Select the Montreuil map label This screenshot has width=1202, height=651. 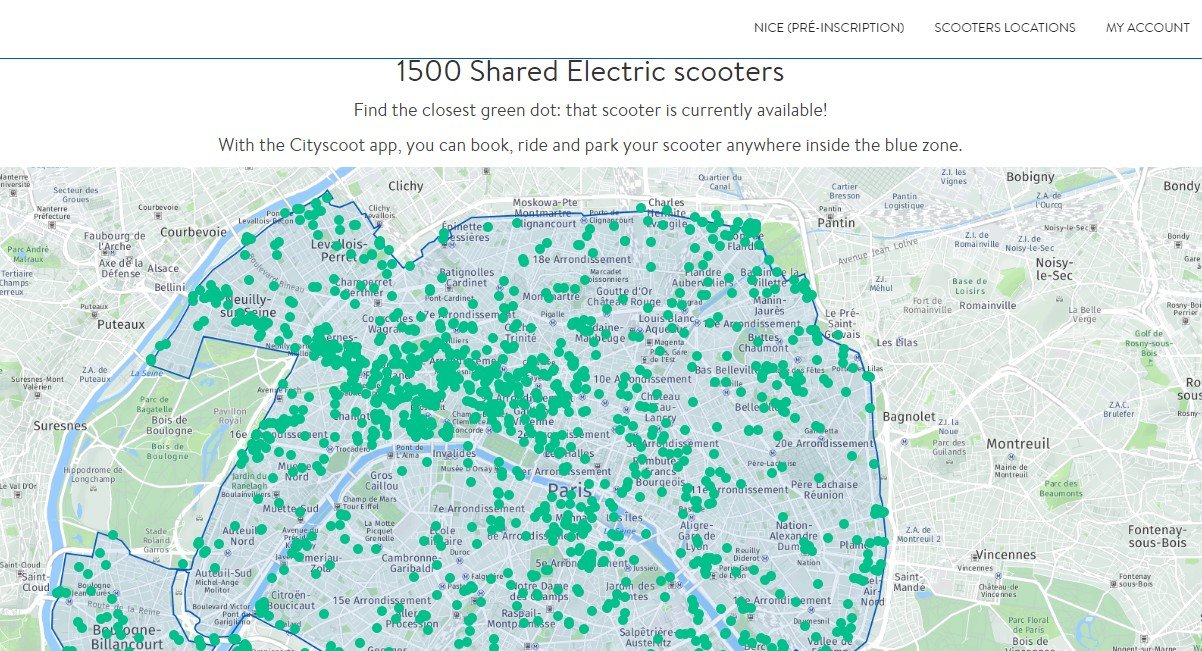[x=1018, y=443]
